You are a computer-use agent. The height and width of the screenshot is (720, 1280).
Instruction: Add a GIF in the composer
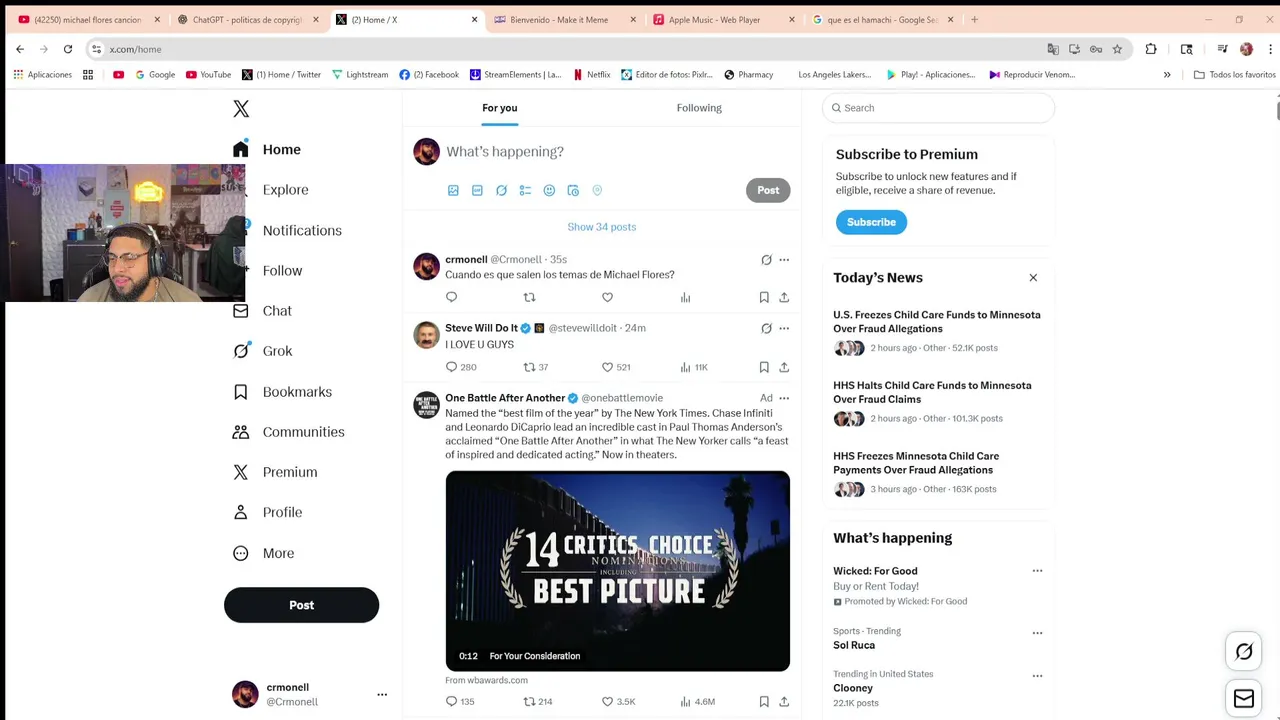coord(477,190)
